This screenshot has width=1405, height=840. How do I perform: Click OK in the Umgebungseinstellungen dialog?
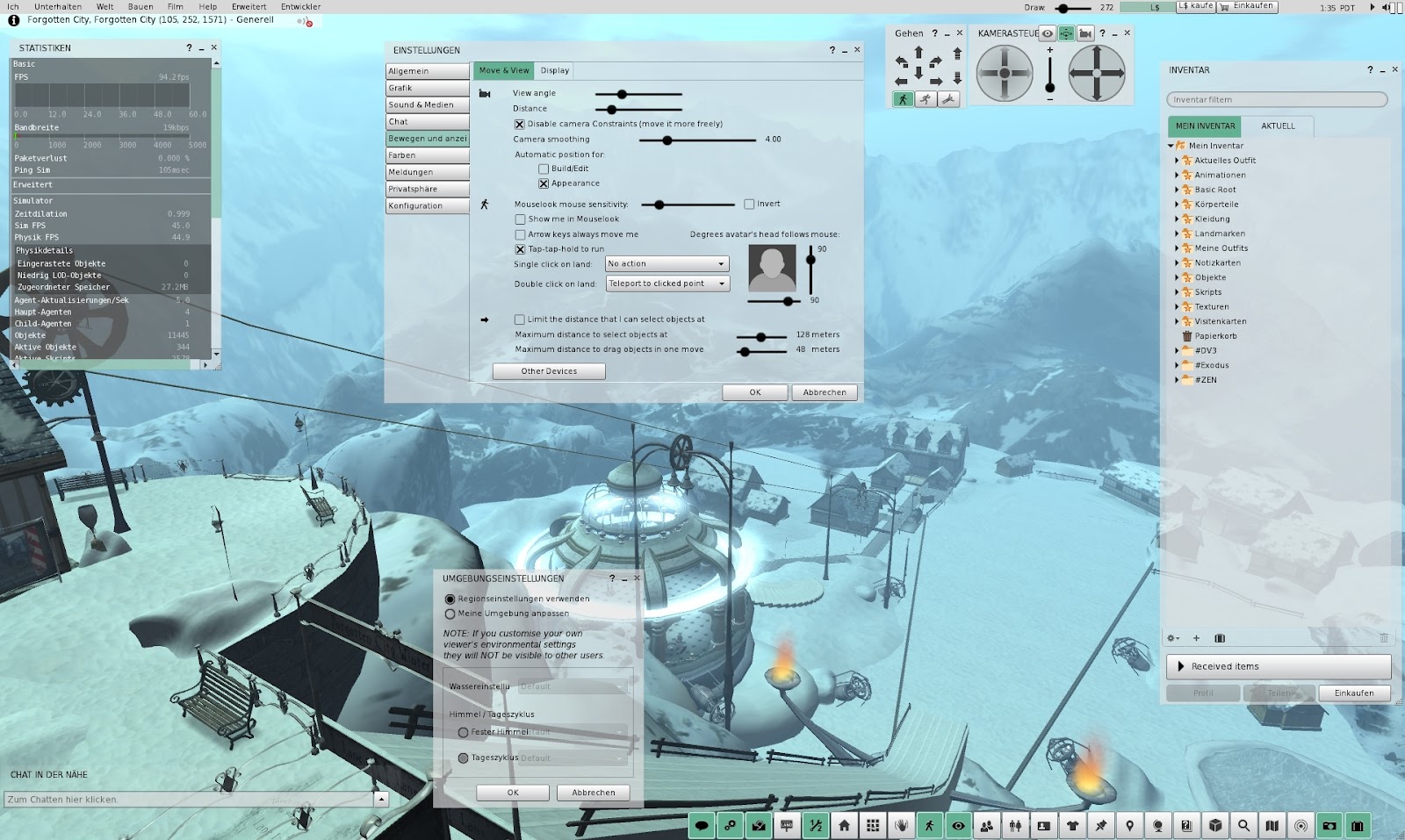512,792
